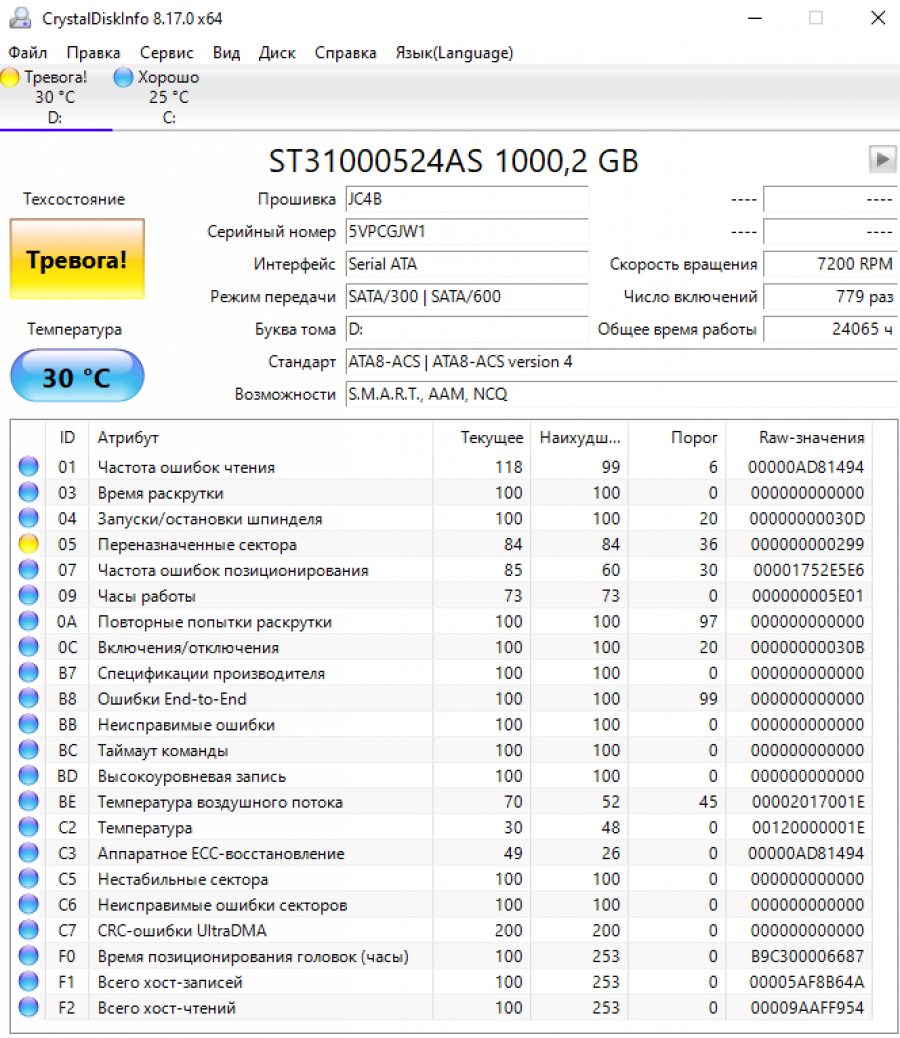Click the yellow status icon for Reallocated Sectors (05)
Screen dimensions: 900x1038
(x=28, y=544)
